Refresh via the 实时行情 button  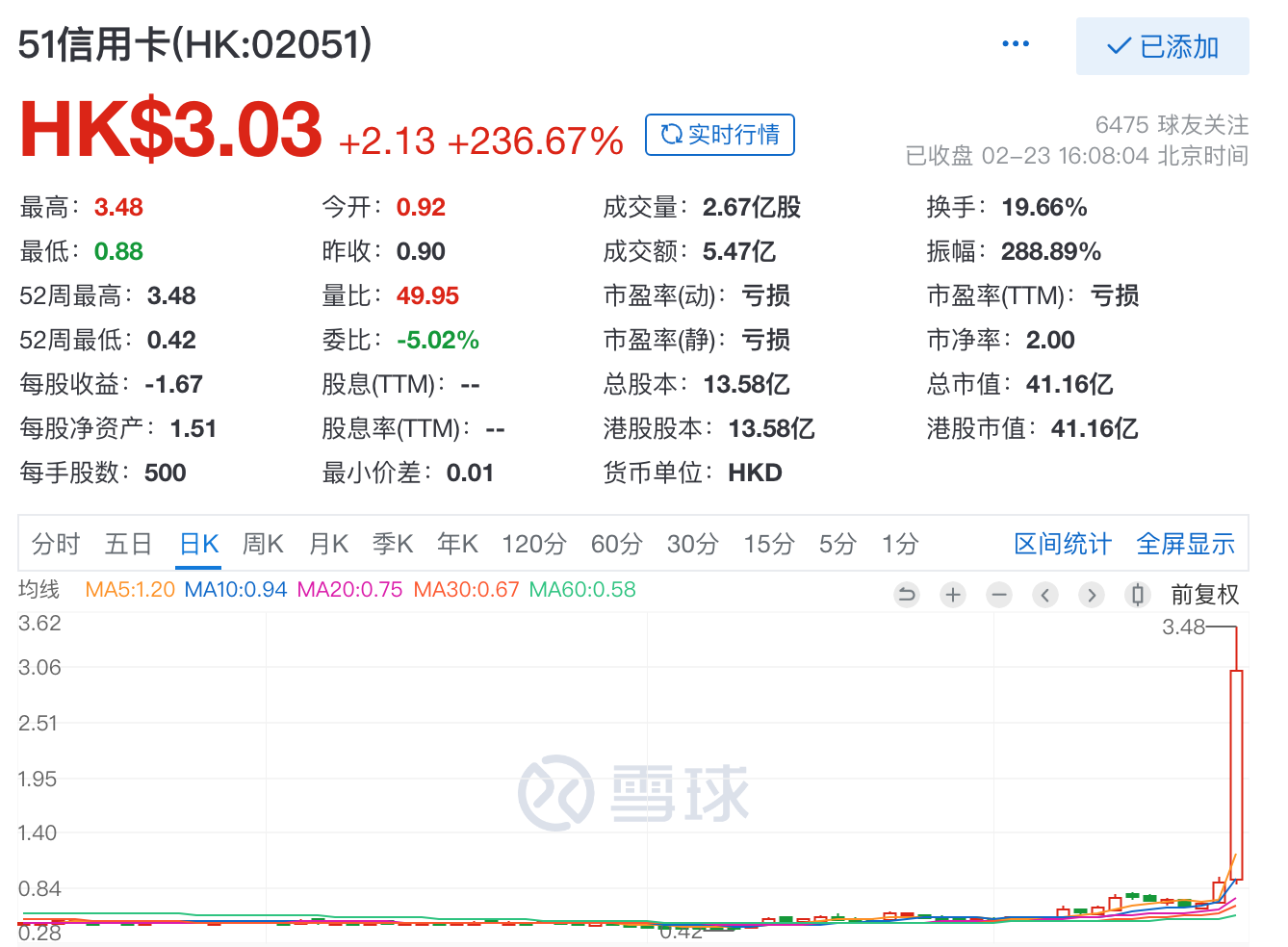click(x=720, y=134)
